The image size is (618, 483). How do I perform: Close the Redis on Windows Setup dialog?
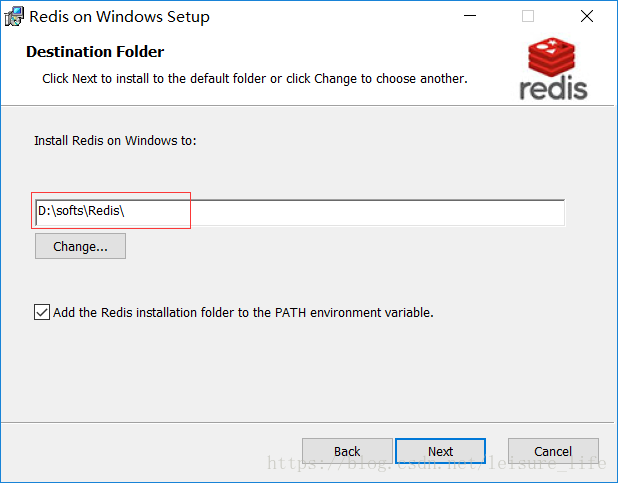click(x=587, y=17)
